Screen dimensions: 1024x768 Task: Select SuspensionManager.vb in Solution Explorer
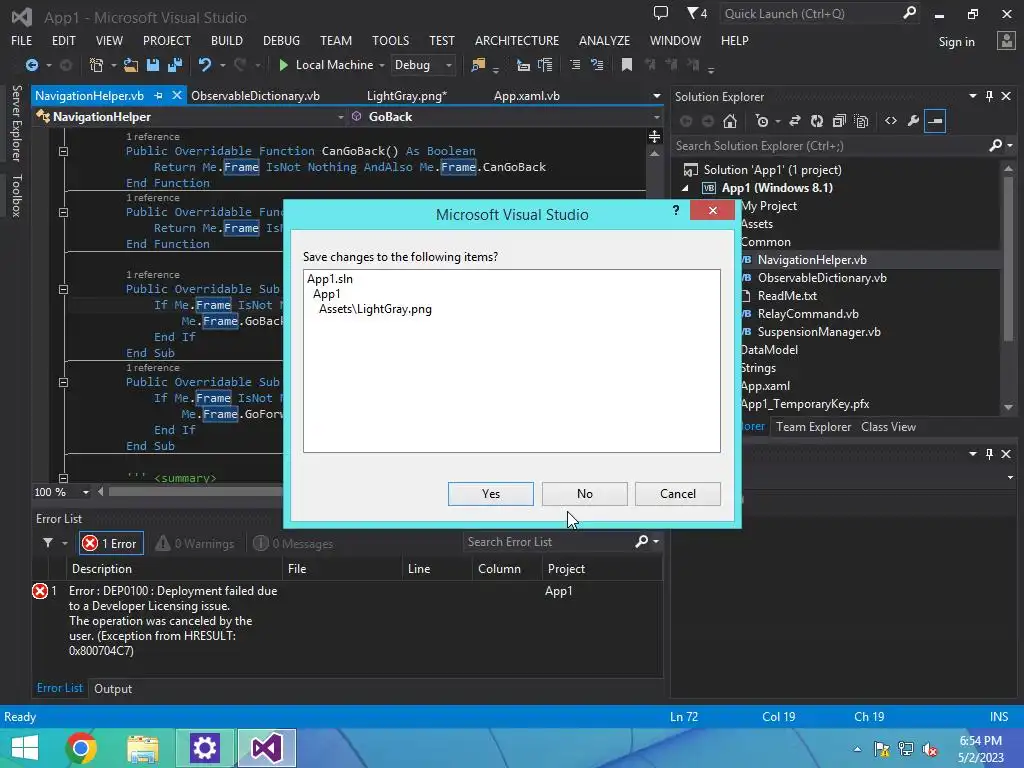coord(819,332)
